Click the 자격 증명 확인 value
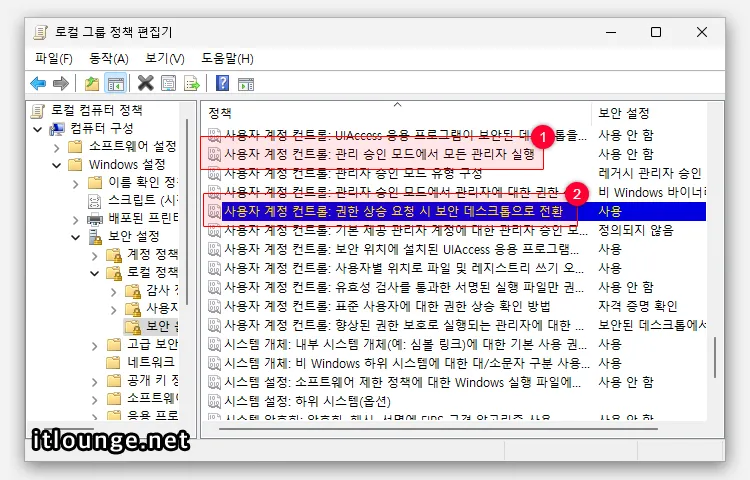The height and width of the screenshot is (480, 750). [x=638, y=306]
